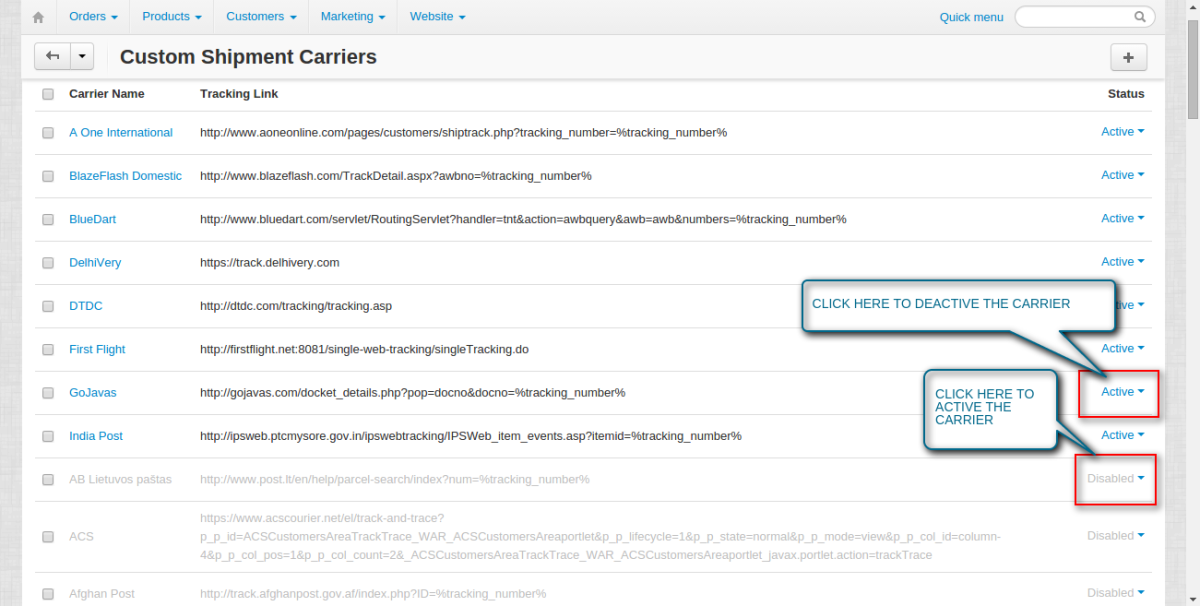1200x606 pixels.
Task: Click the Tracking Link column header
Action: 239,93
